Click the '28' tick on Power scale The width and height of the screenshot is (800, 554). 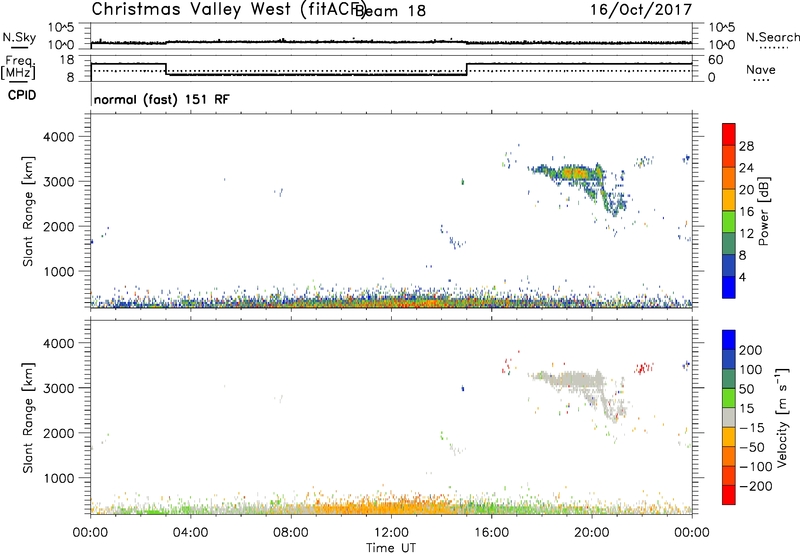[x=746, y=146]
